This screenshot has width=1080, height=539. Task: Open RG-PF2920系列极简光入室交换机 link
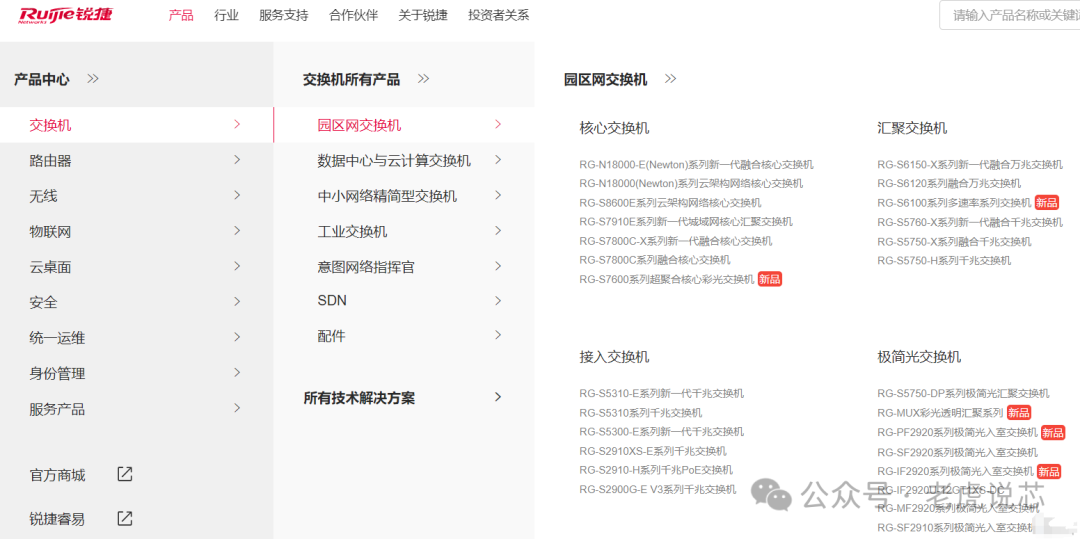click(957, 432)
